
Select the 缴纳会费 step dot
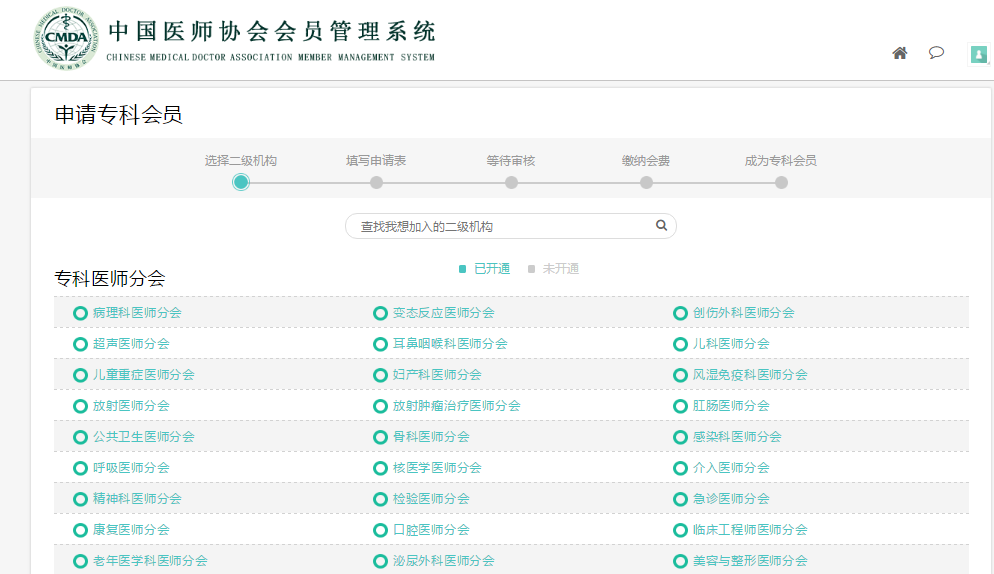[x=647, y=183]
